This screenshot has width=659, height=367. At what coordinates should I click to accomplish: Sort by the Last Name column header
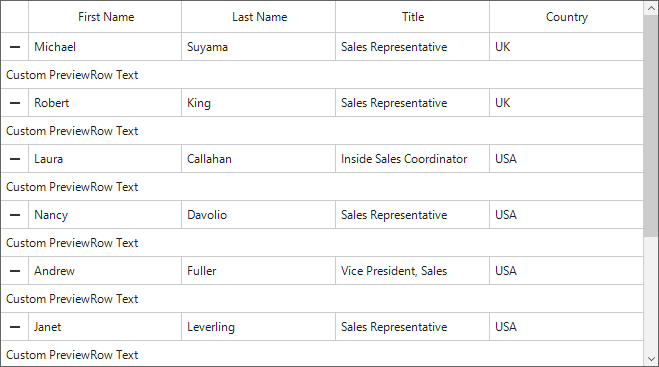pos(258,17)
